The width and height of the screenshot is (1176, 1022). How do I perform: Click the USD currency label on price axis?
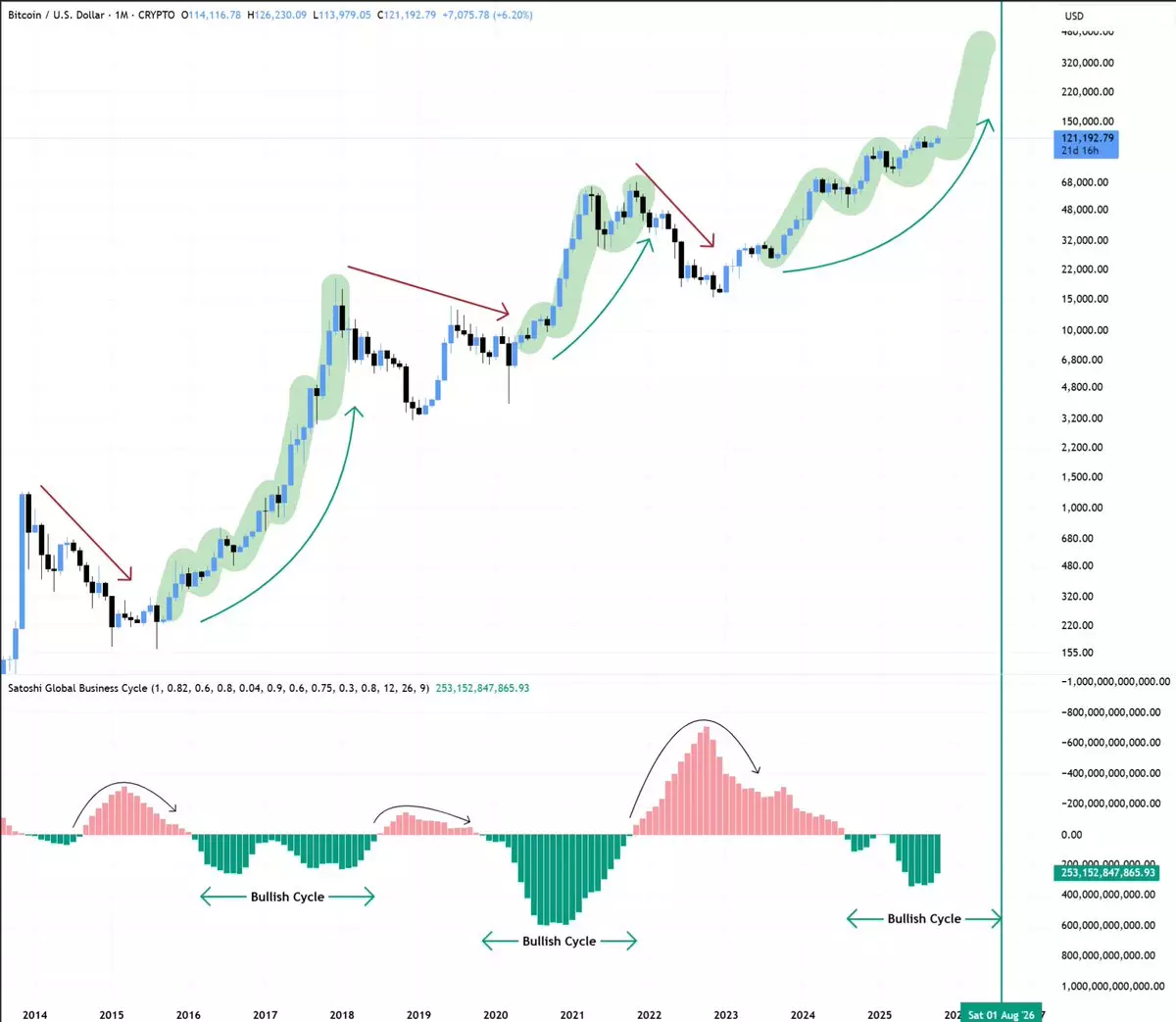(1074, 16)
